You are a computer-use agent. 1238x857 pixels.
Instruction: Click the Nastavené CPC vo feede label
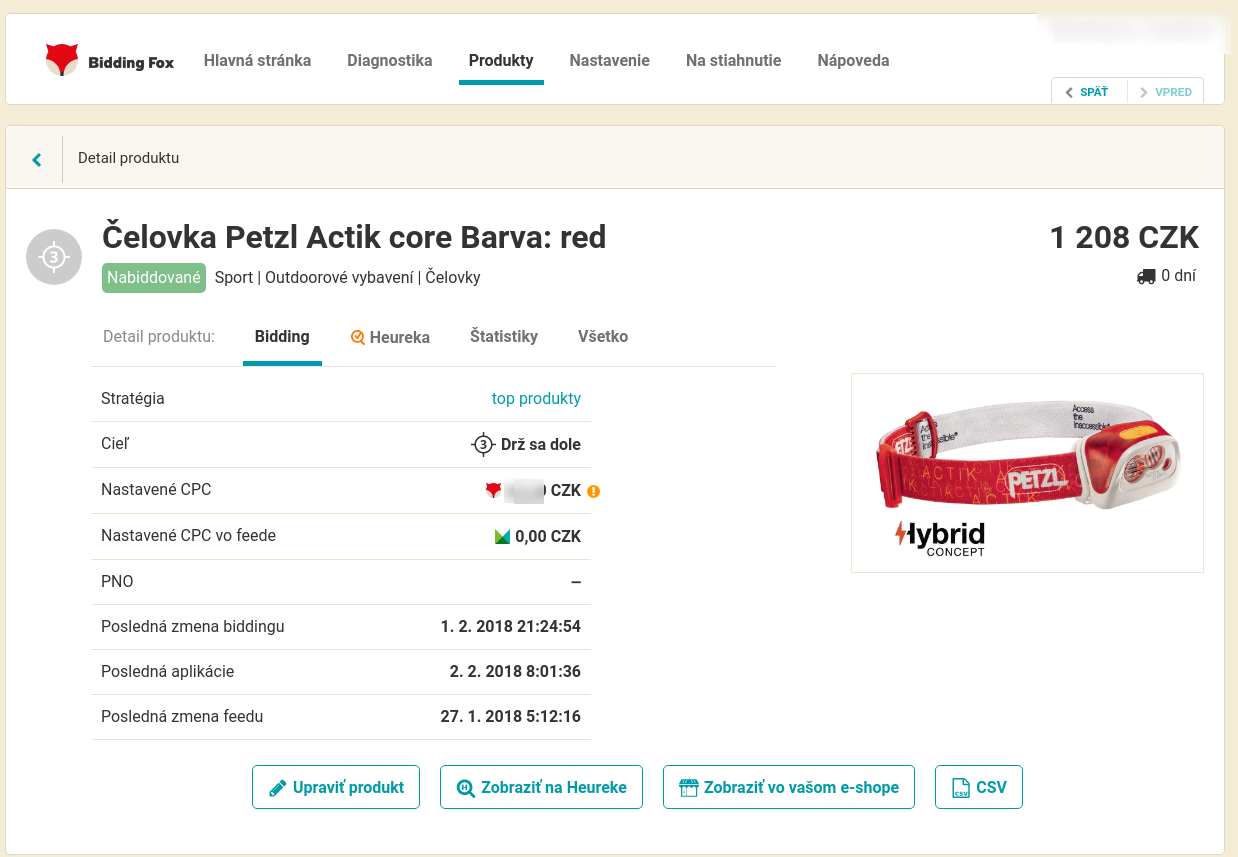click(x=188, y=536)
